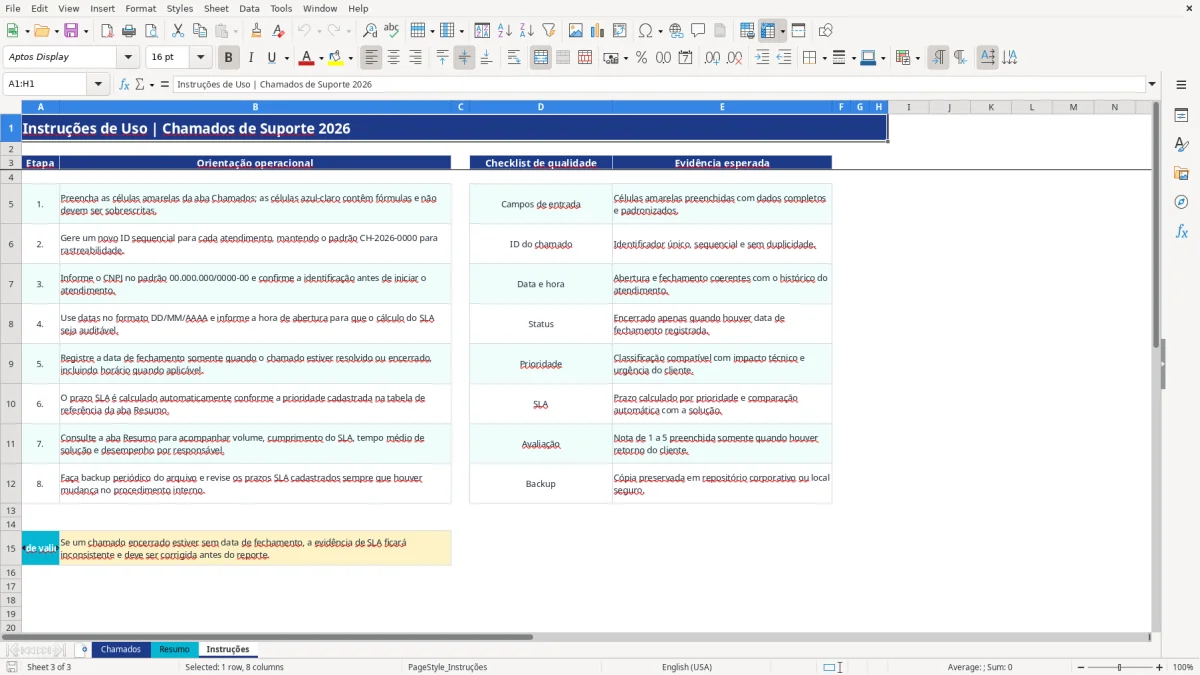Insert hyperlink globe icon

coord(676,31)
